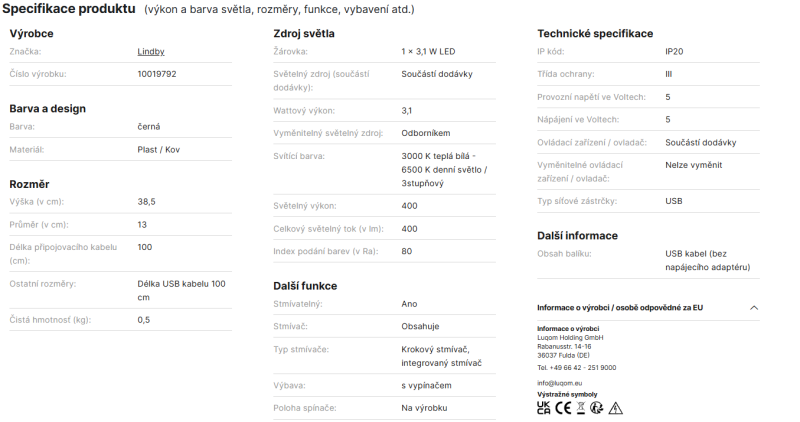Click the IP20 value in IP kód row

click(674, 52)
